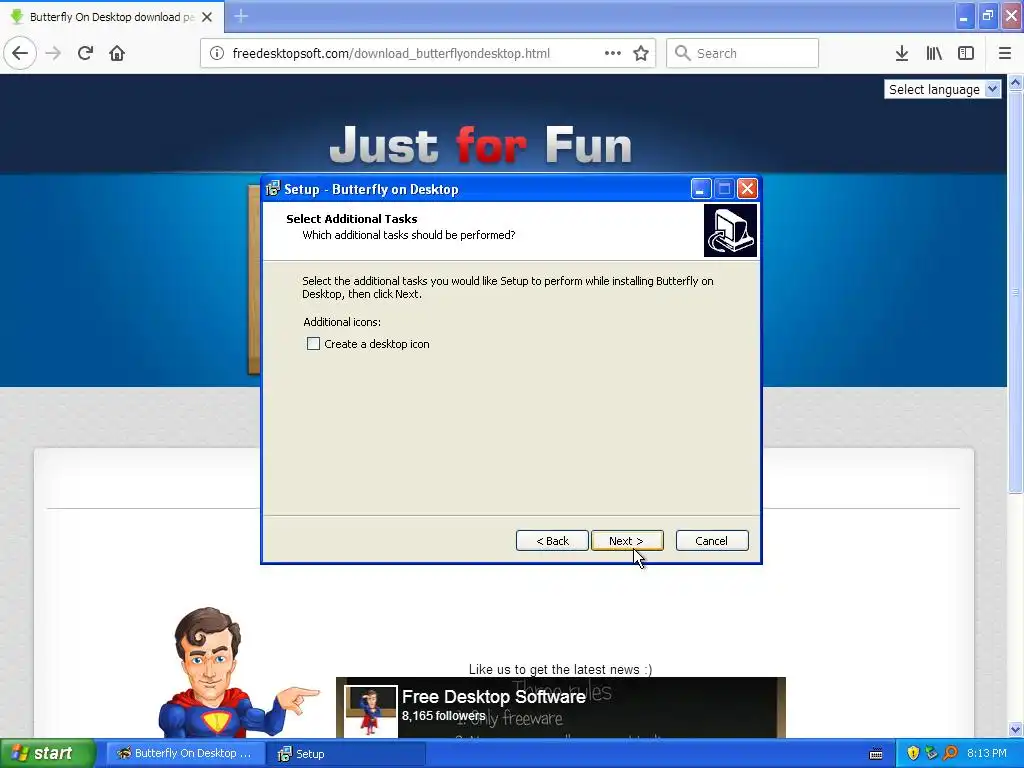Cancel the Butterfly on Desktop setup
The image size is (1024, 768).
(x=712, y=541)
